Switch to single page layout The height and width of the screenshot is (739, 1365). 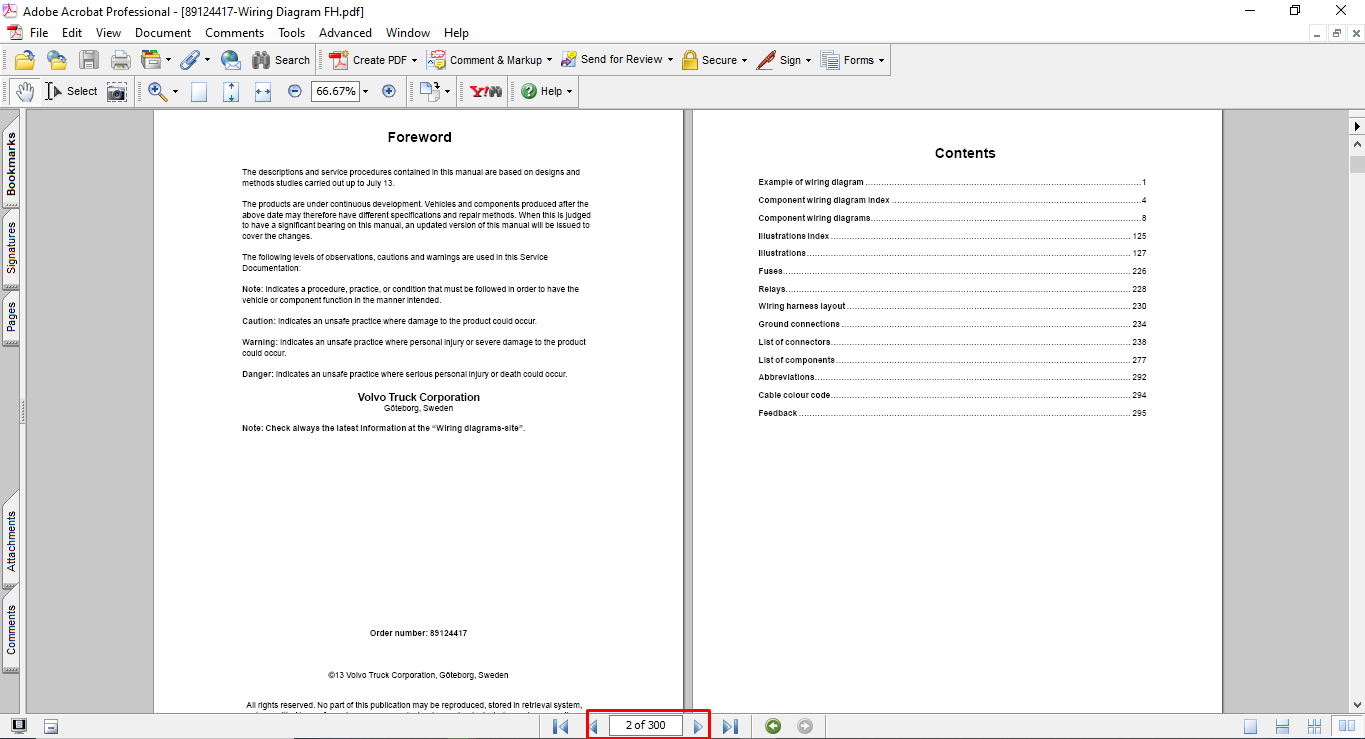coord(1251,726)
